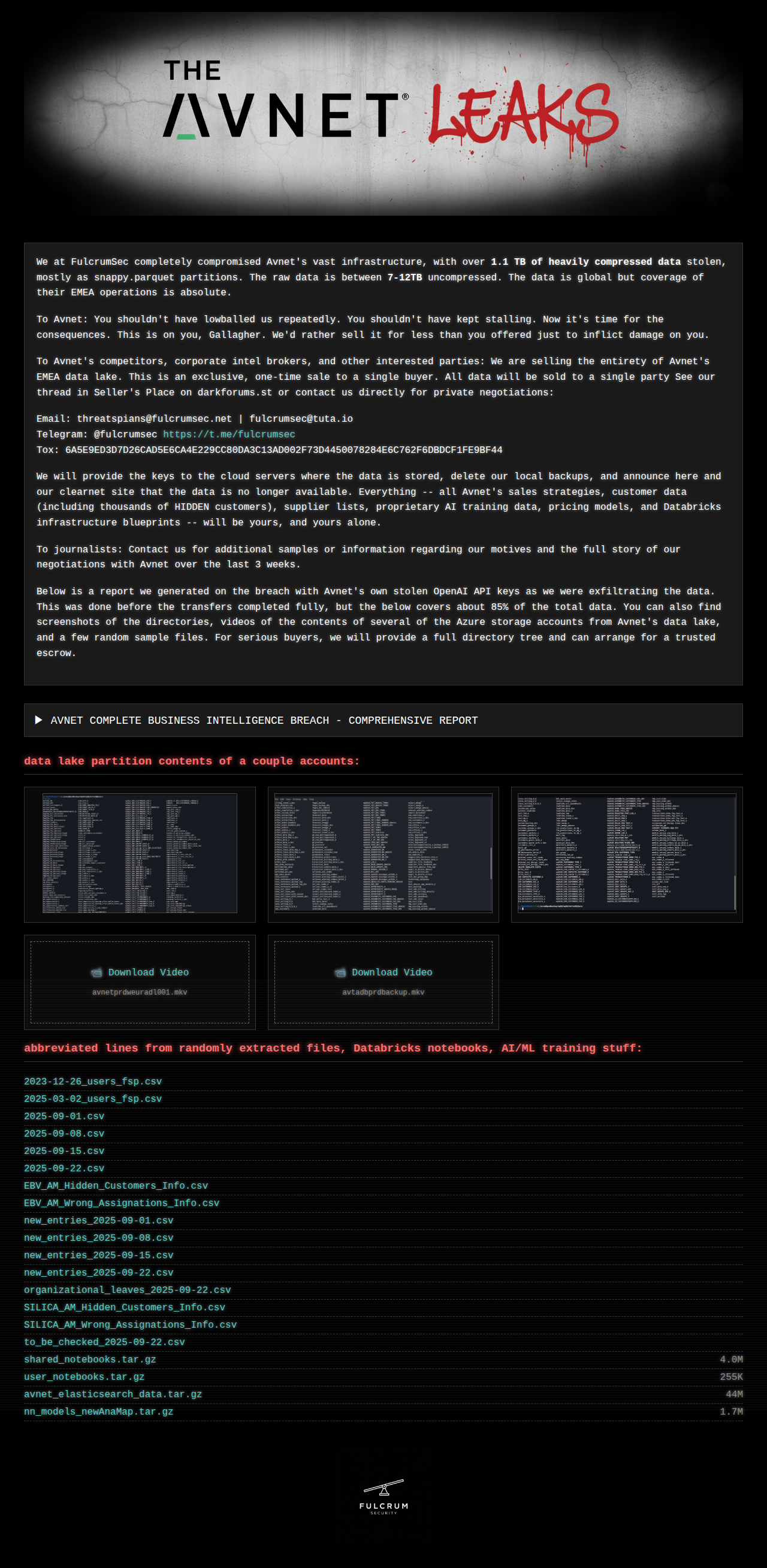Open EBV_AM_Hidden_Customers_Info.csv link
The image size is (767, 1568).
tap(116, 1185)
